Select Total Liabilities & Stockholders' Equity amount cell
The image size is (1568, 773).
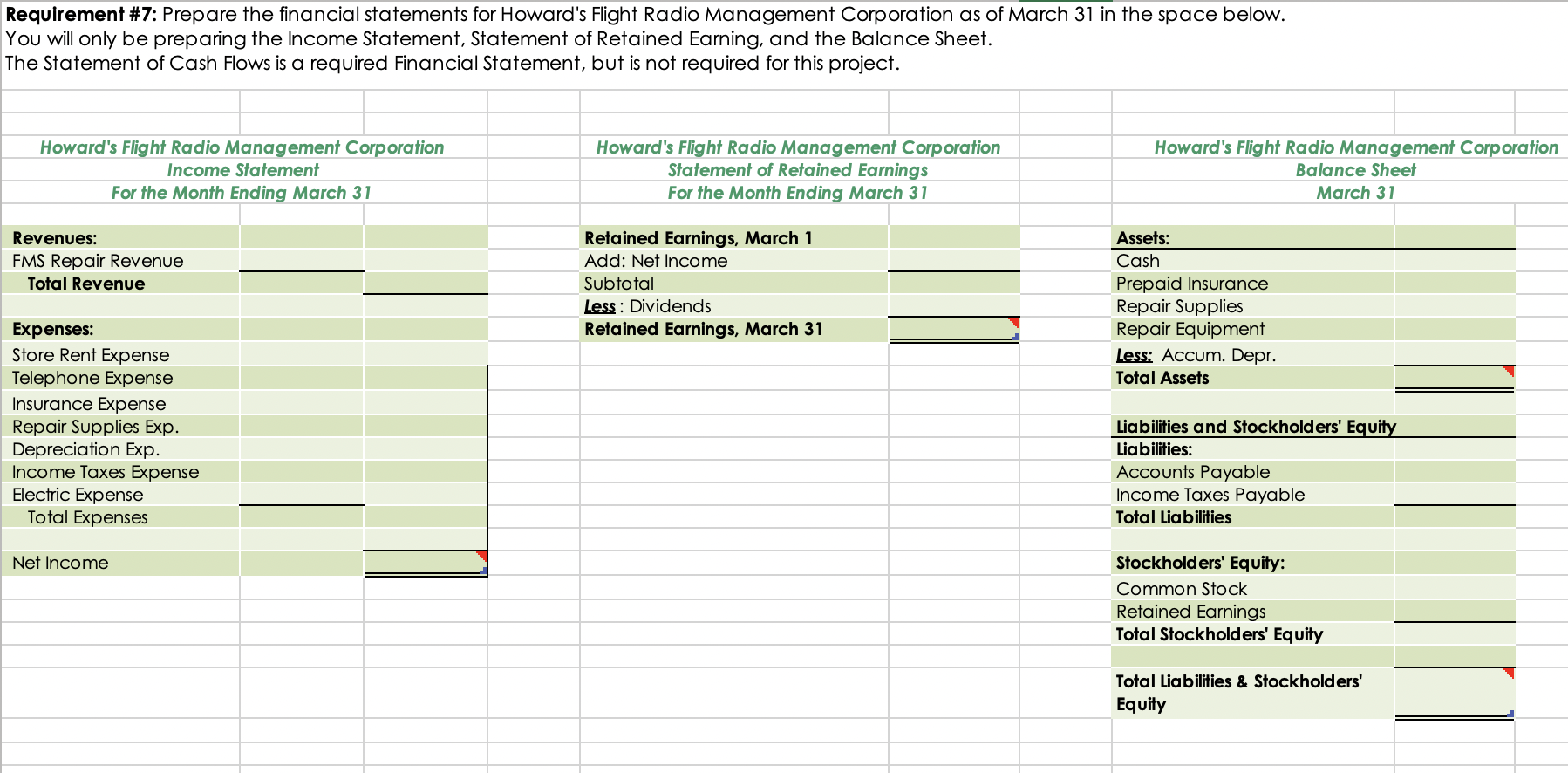[x=1455, y=693]
